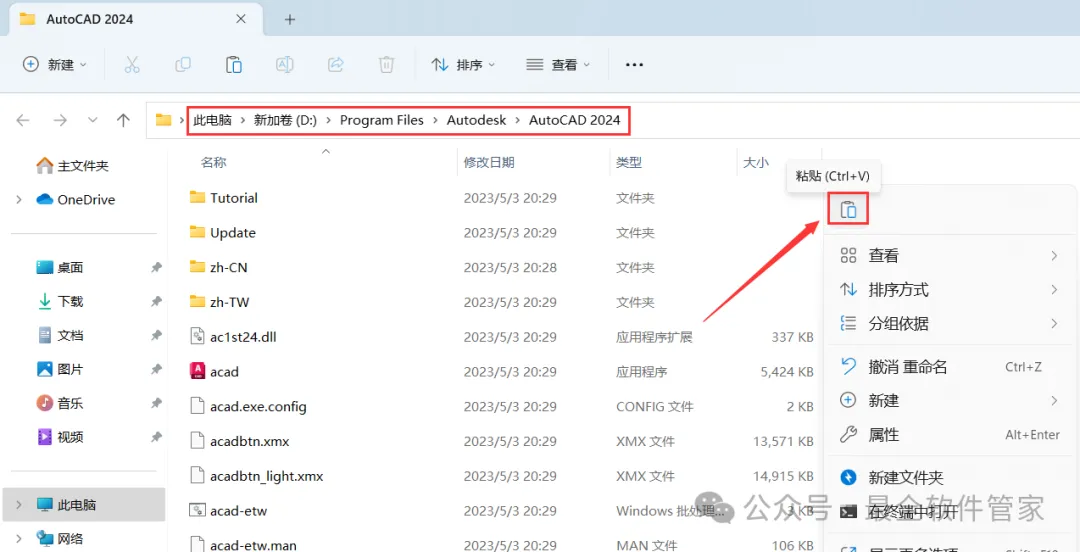This screenshot has height=552, width=1080.
Task: Click the pin icon next to 图片
Action: click(156, 369)
